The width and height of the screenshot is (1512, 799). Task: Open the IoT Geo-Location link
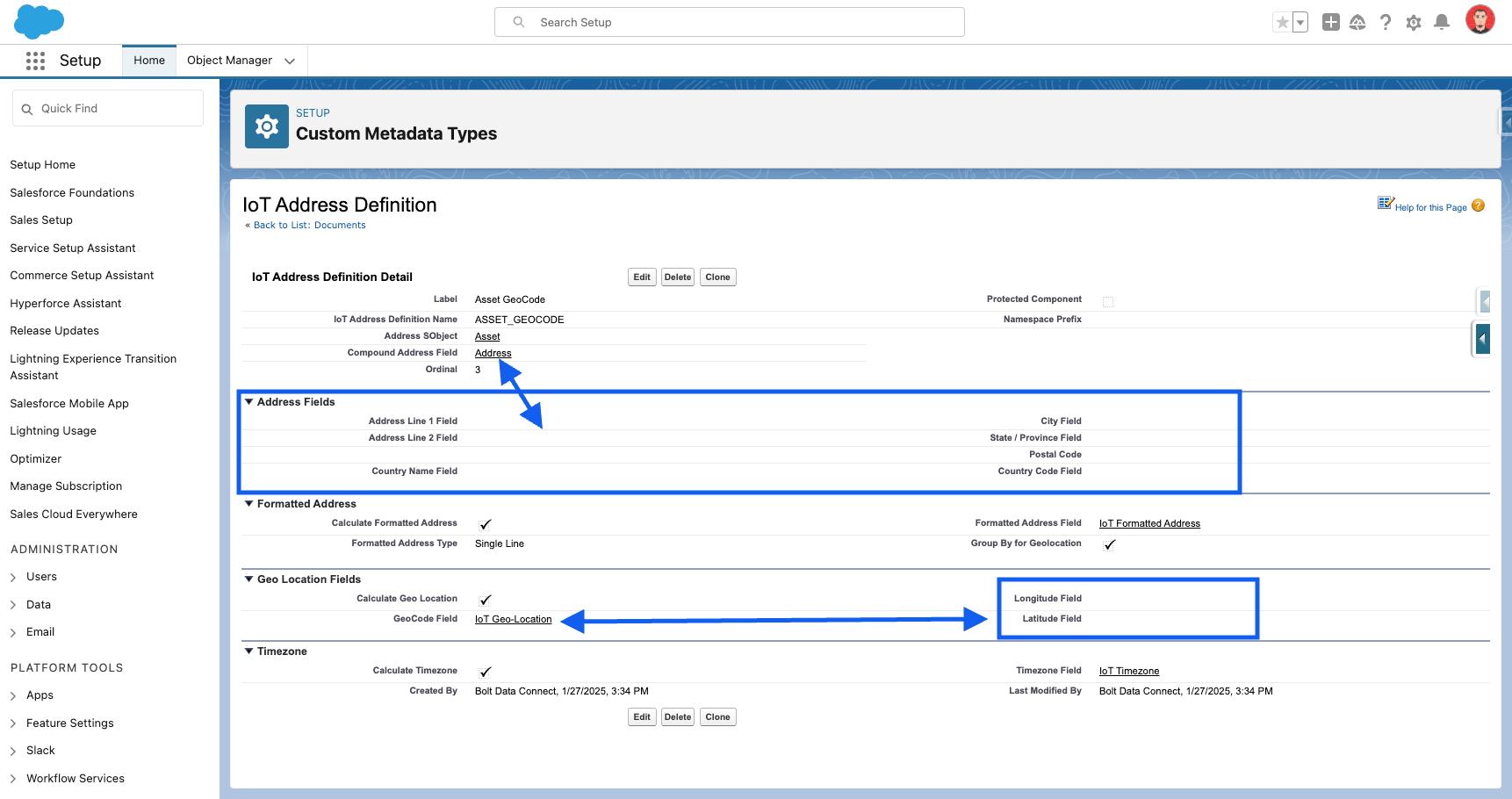(x=514, y=620)
